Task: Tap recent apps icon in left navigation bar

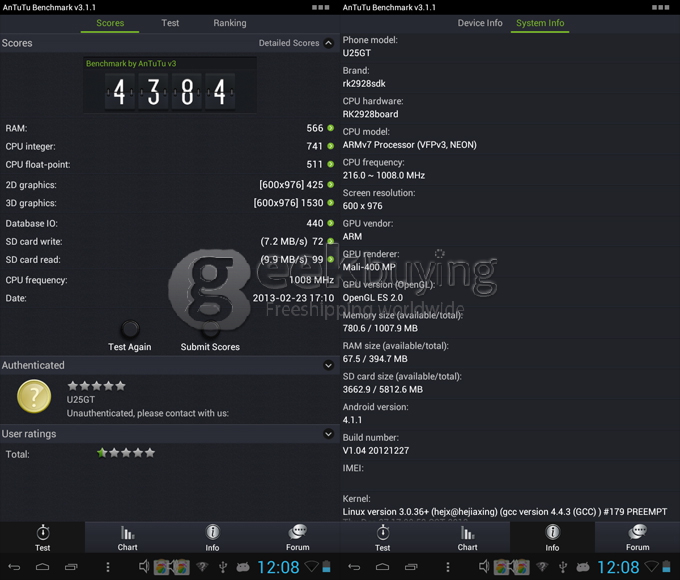Action: (x=71, y=567)
